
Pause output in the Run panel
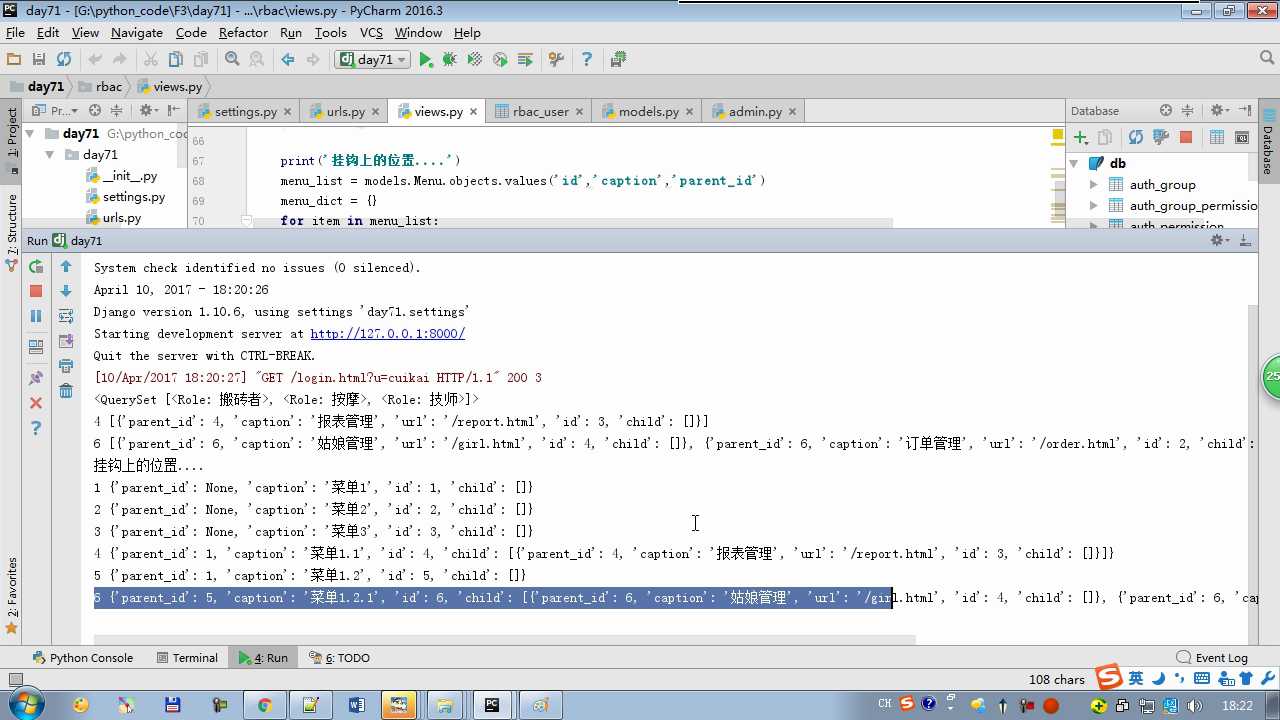pyautogui.click(x=36, y=316)
